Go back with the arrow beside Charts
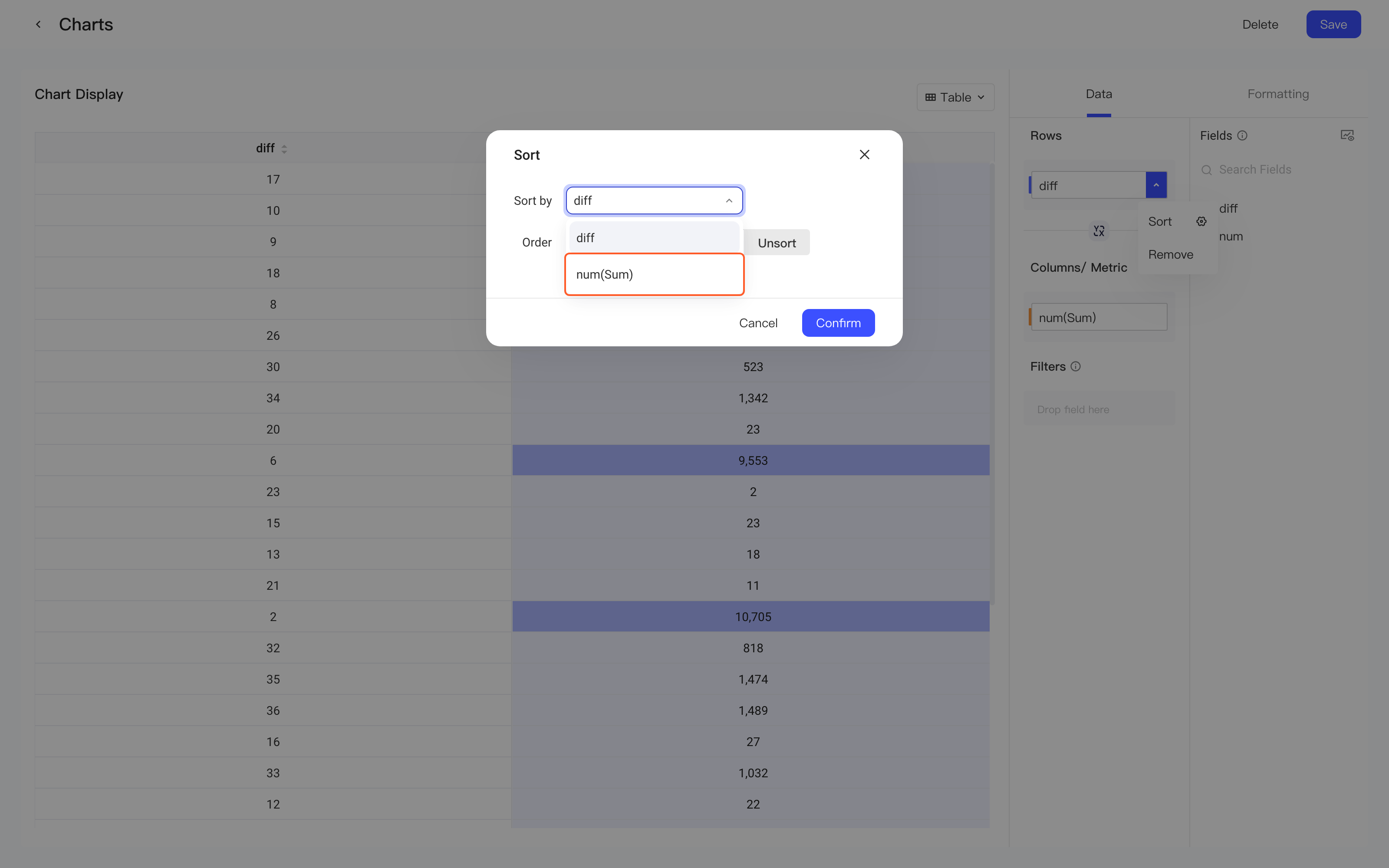Screen dimensions: 1389x868 tap(38, 24)
